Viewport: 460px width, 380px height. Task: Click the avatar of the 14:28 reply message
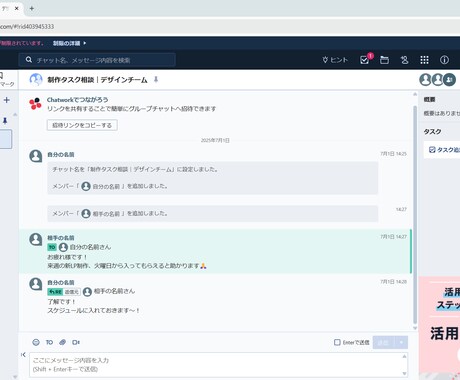click(x=36, y=284)
